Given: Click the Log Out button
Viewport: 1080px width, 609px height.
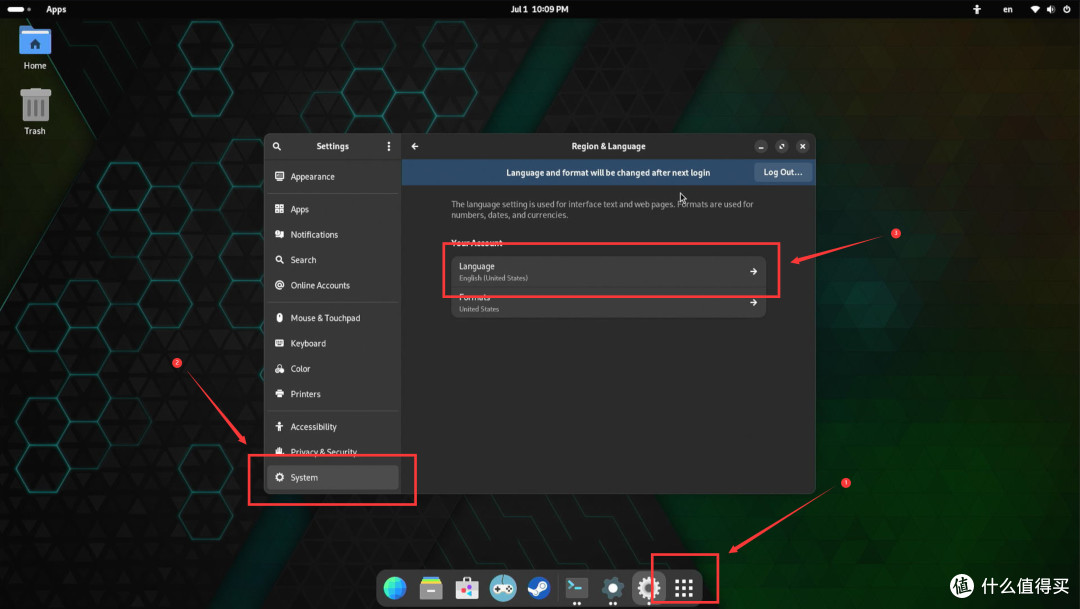Looking at the screenshot, I should click(x=783, y=172).
